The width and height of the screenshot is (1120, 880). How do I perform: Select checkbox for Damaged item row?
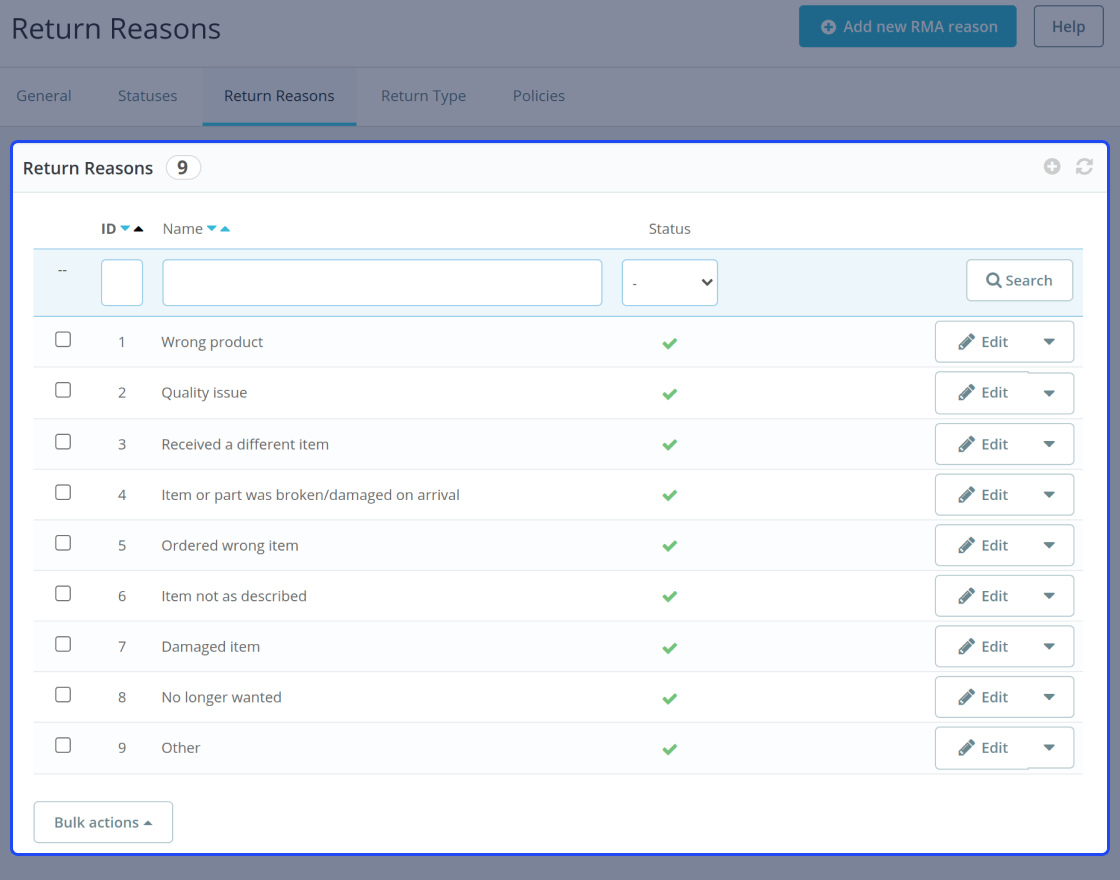tap(63, 644)
